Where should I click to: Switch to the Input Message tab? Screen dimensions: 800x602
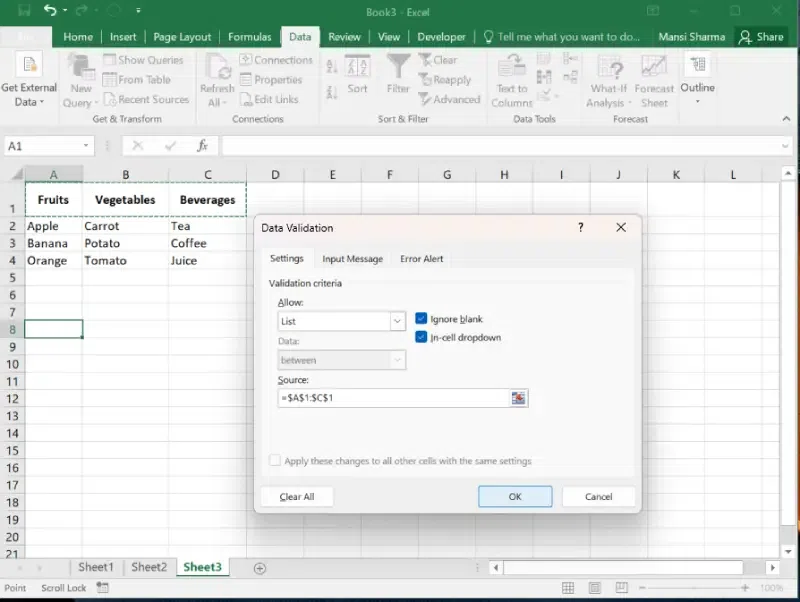[352, 259]
